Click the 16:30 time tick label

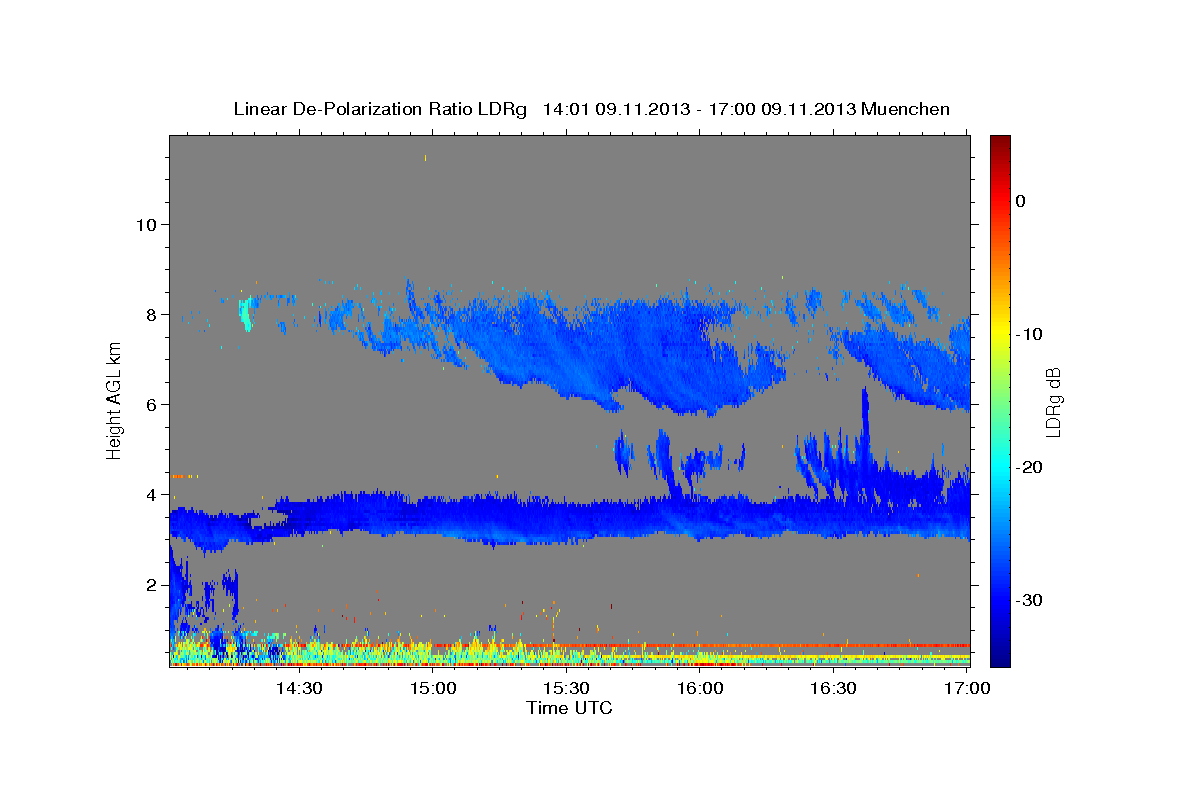click(x=834, y=688)
